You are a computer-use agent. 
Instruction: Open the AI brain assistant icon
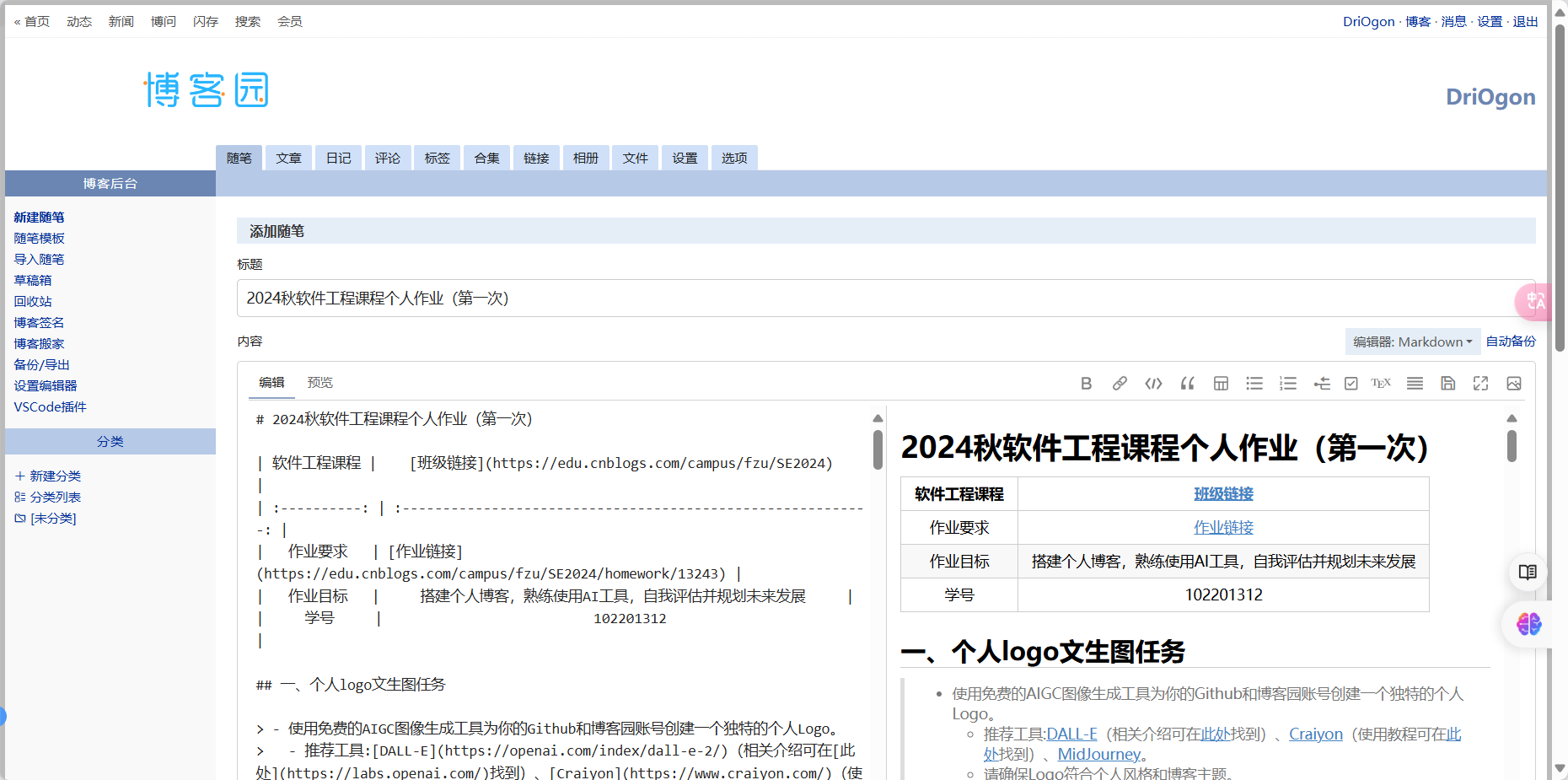pyautogui.click(x=1528, y=624)
